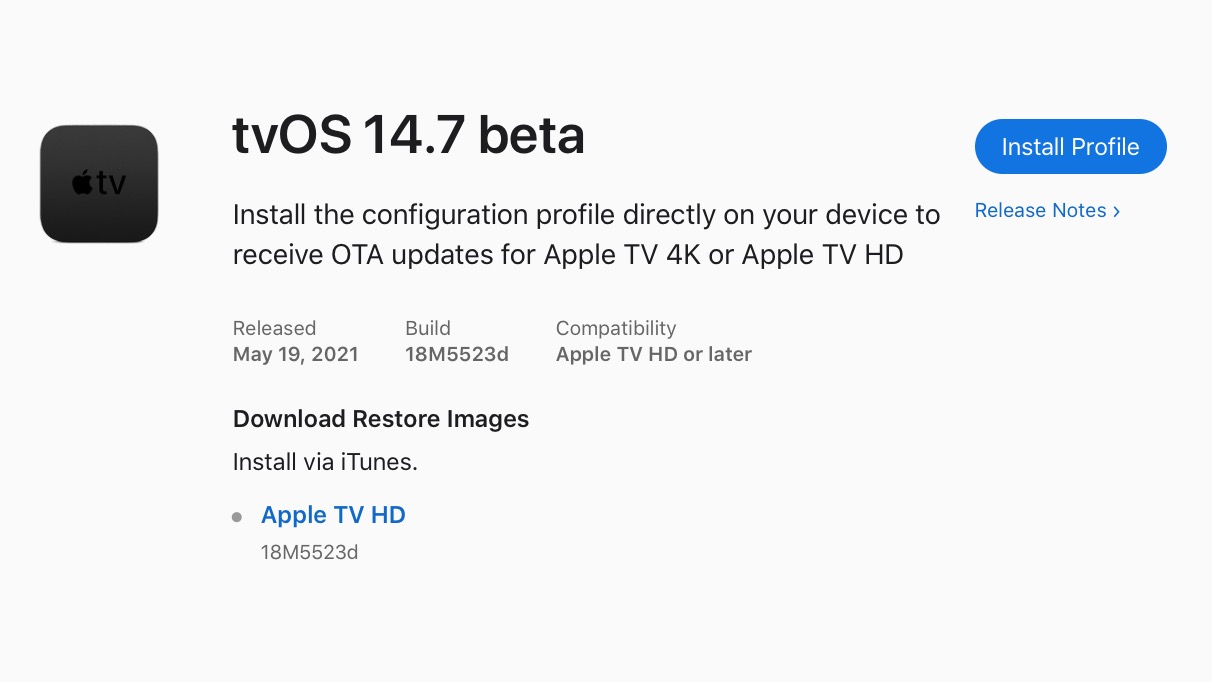Viewport: 1212px width, 682px height.
Task: Click the Apple TV black box icon
Action: coord(99,184)
